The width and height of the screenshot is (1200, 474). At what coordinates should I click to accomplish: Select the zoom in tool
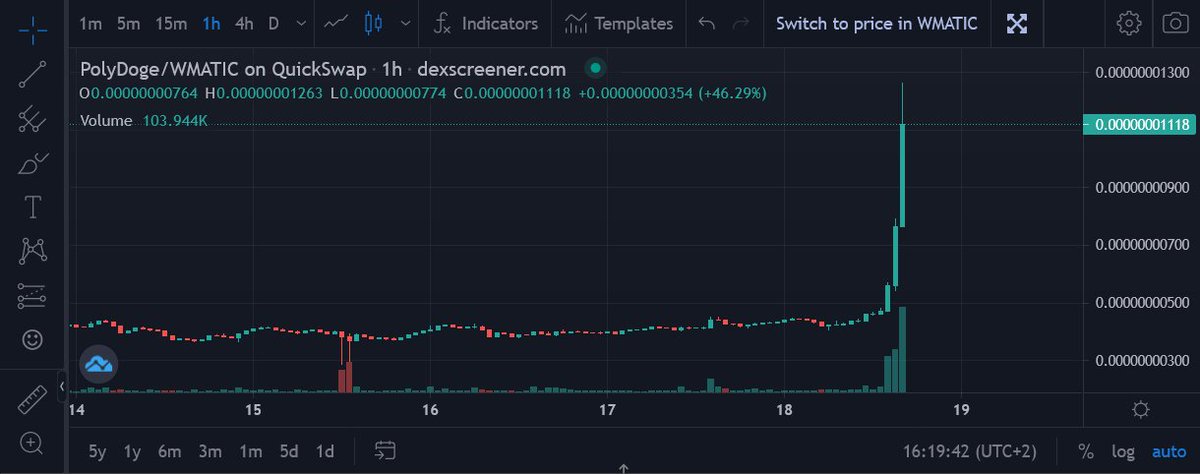point(32,443)
